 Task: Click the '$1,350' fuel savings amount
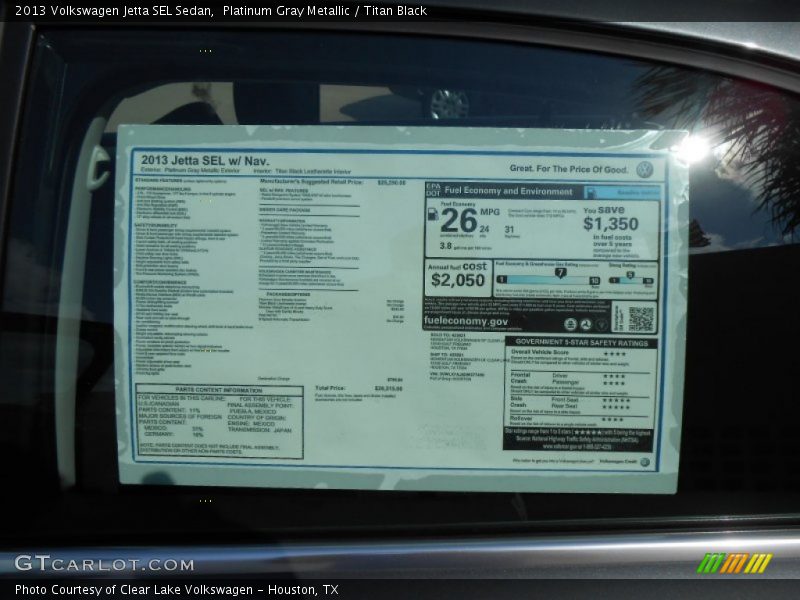pos(611,223)
